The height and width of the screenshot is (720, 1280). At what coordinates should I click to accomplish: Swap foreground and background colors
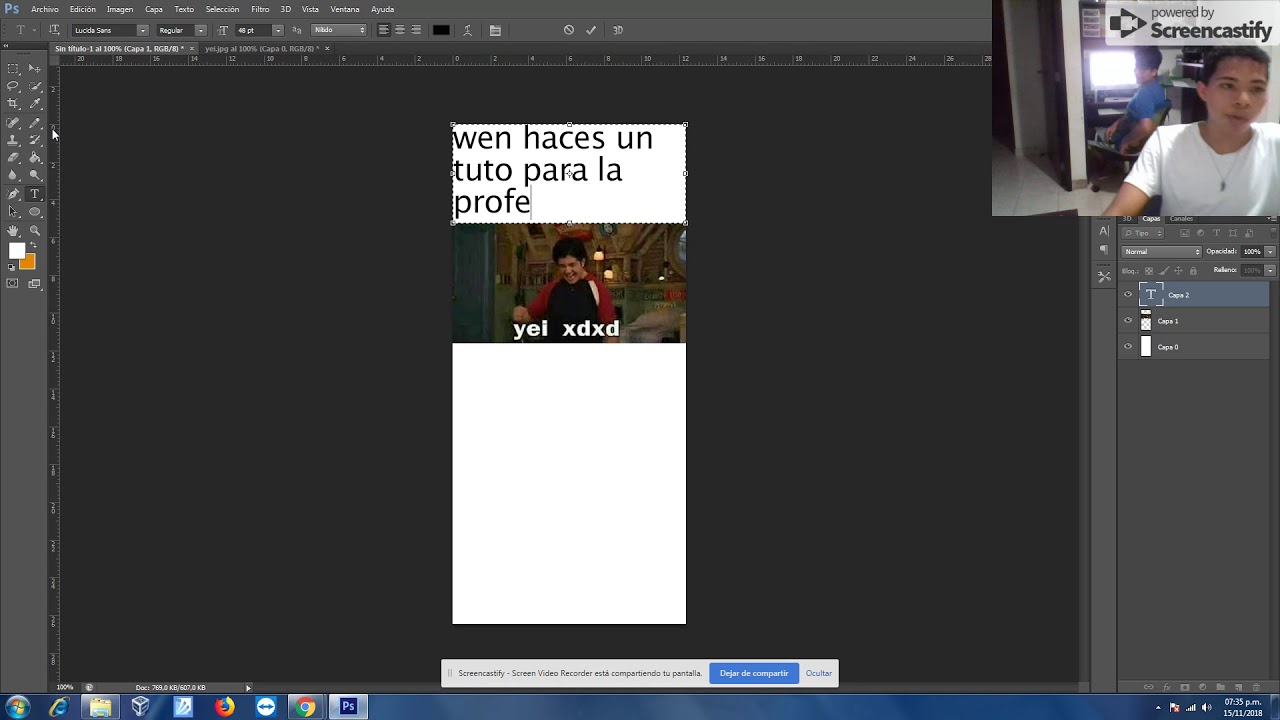pyautogui.click(x=34, y=245)
